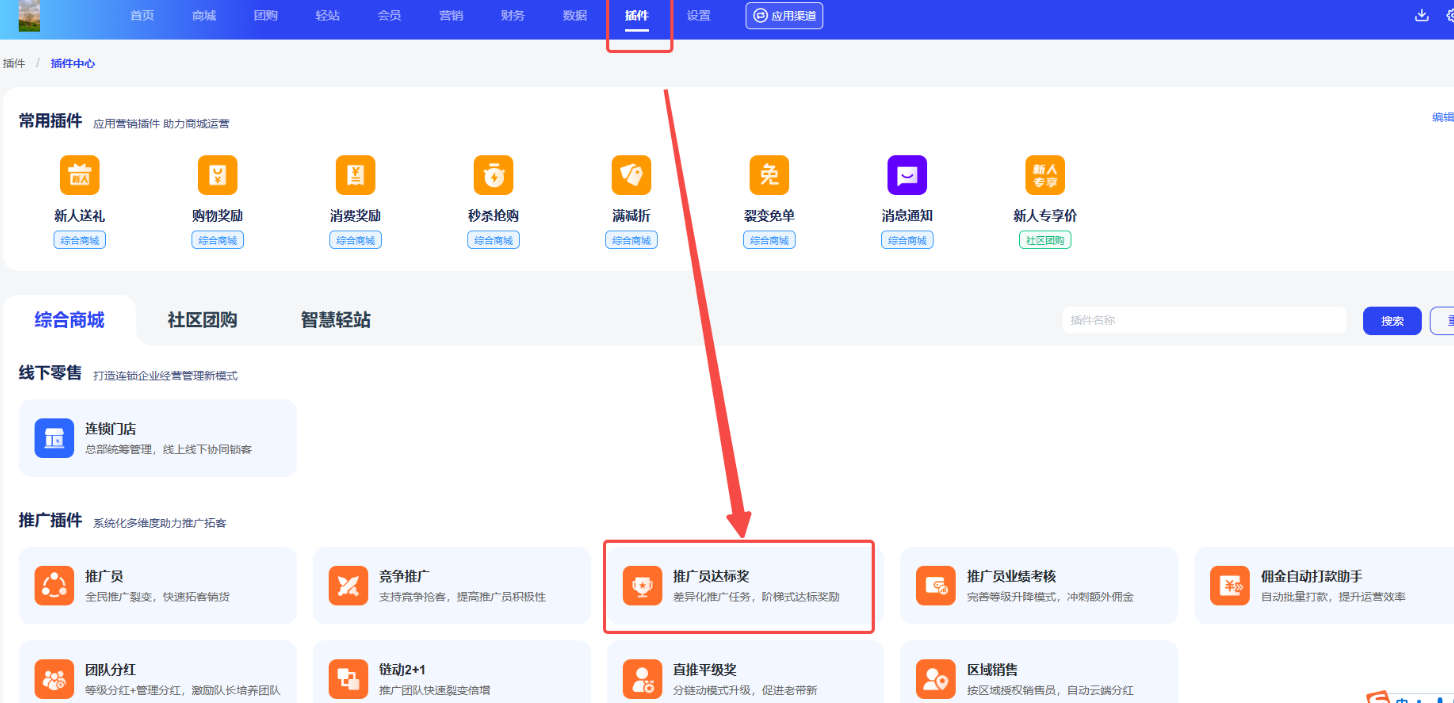Click the 应用渠道 button
The image size is (1454, 703).
[x=784, y=16]
